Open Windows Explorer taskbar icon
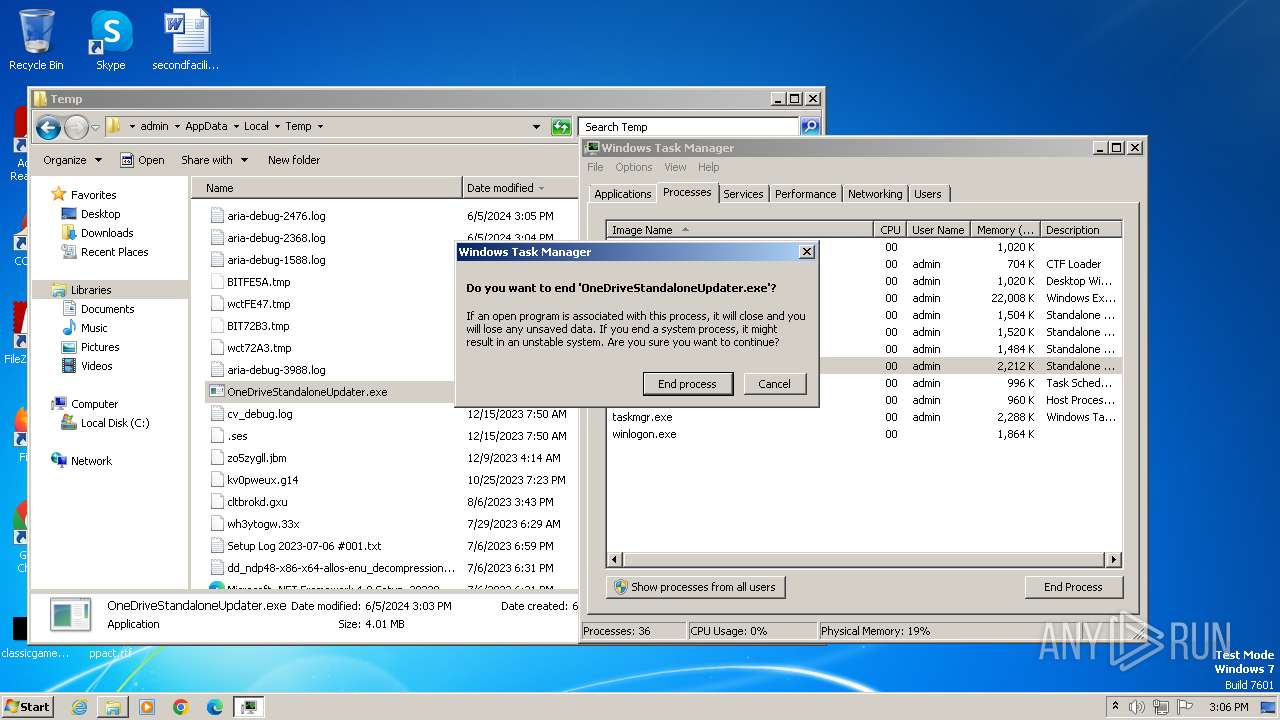The height and width of the screenshot is (720, 1280). tap(113, 707)
